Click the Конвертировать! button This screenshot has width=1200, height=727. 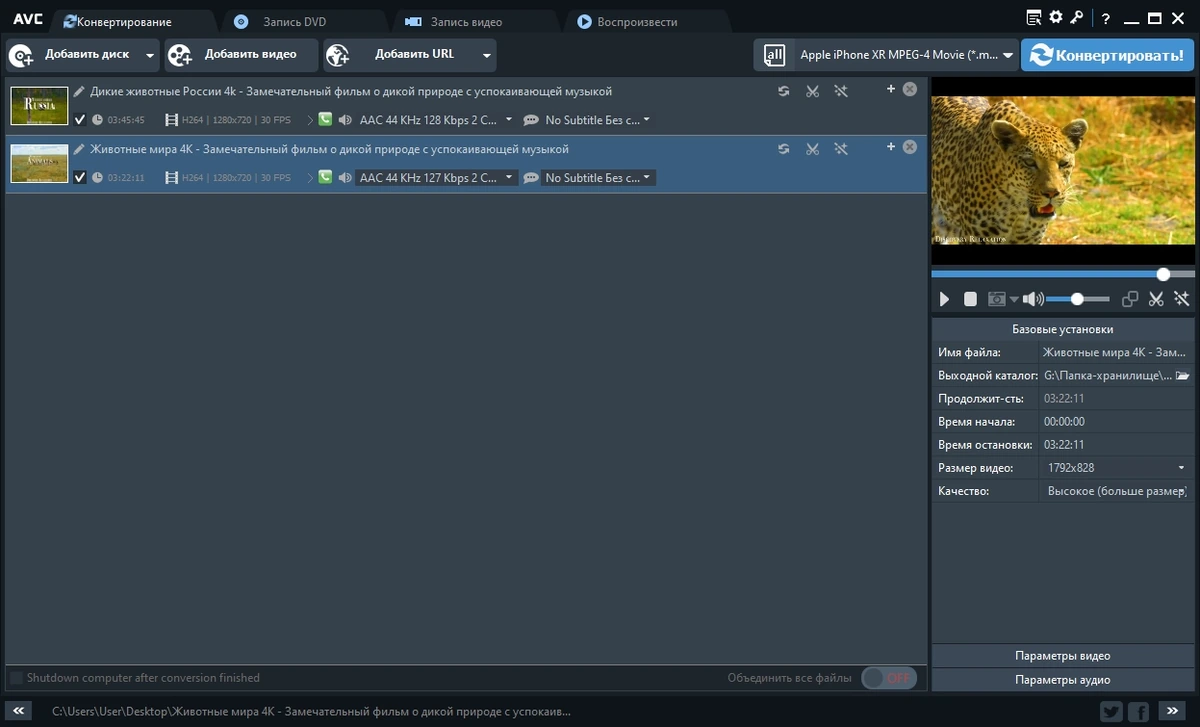coord(1107,55)
